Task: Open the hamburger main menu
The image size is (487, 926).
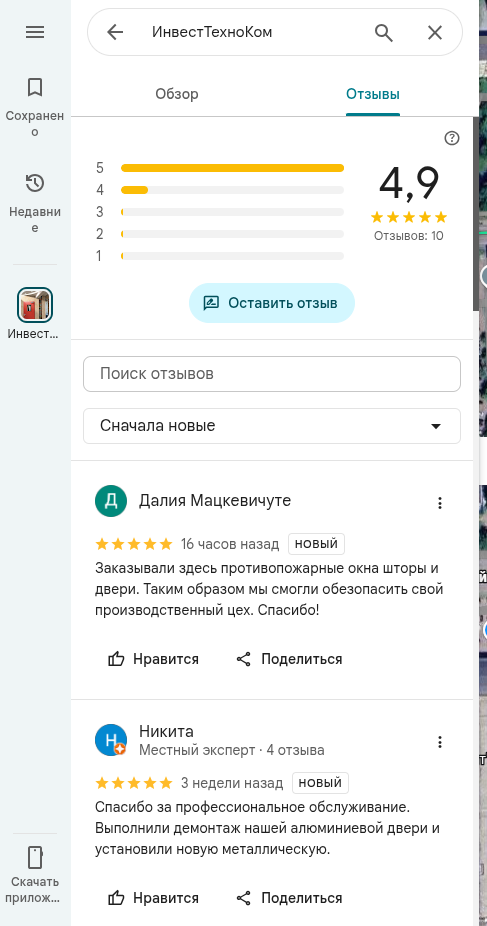Action: [35, 32]
